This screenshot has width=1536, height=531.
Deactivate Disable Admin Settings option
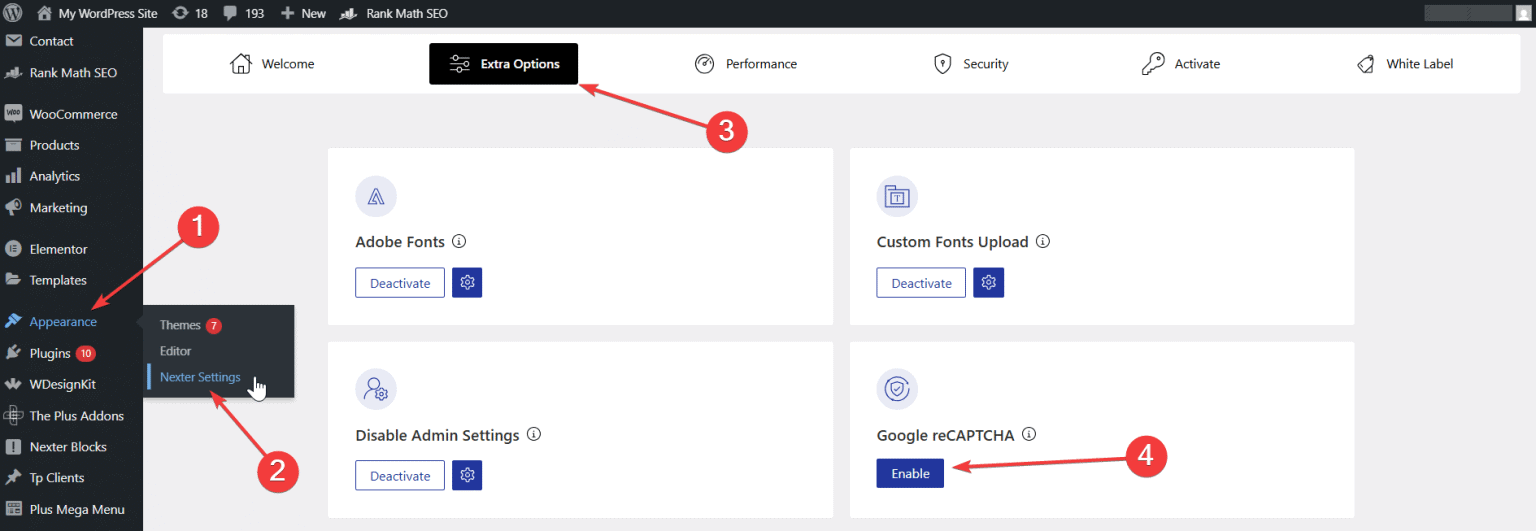[x=400, y=476]
